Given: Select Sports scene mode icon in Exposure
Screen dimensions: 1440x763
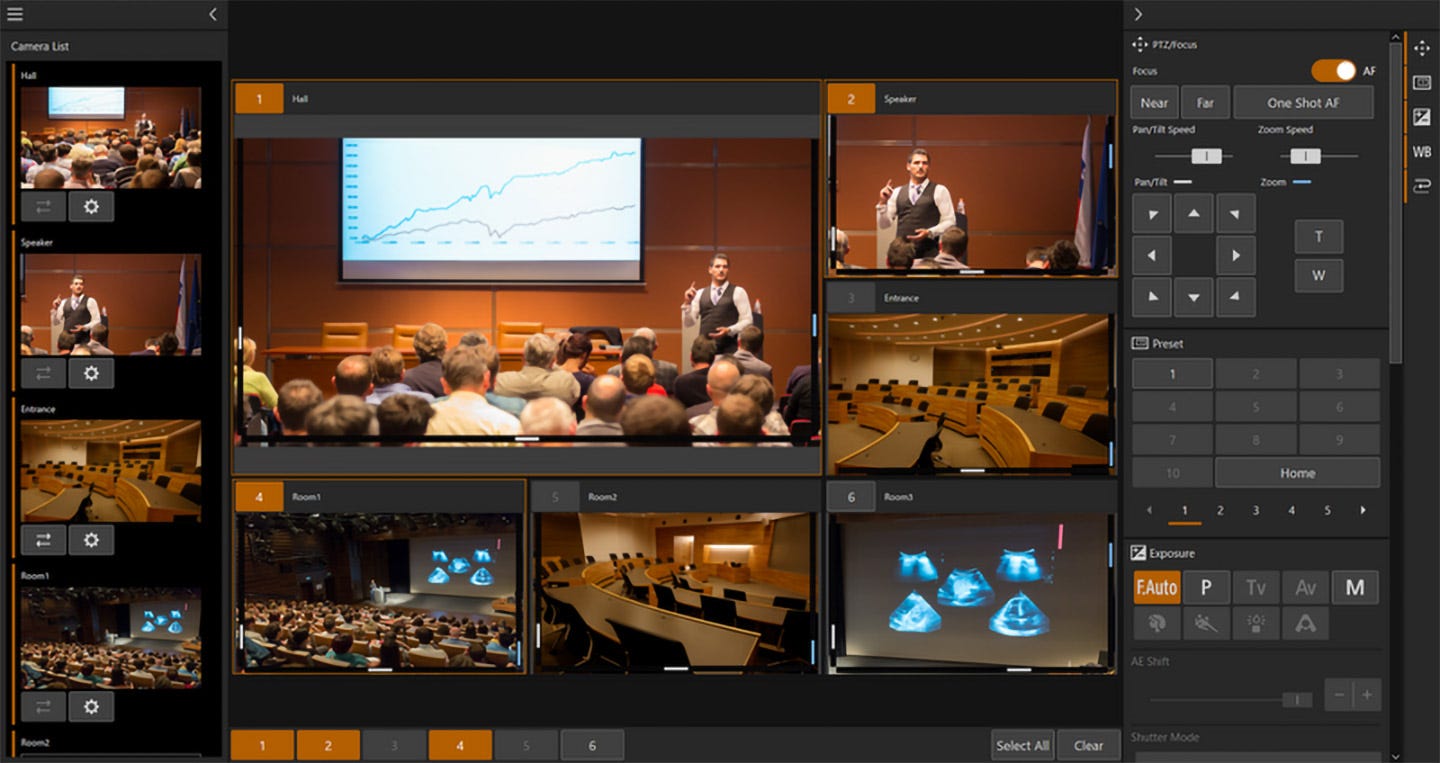Looking at the screenshot, I should click(1206, 623).
